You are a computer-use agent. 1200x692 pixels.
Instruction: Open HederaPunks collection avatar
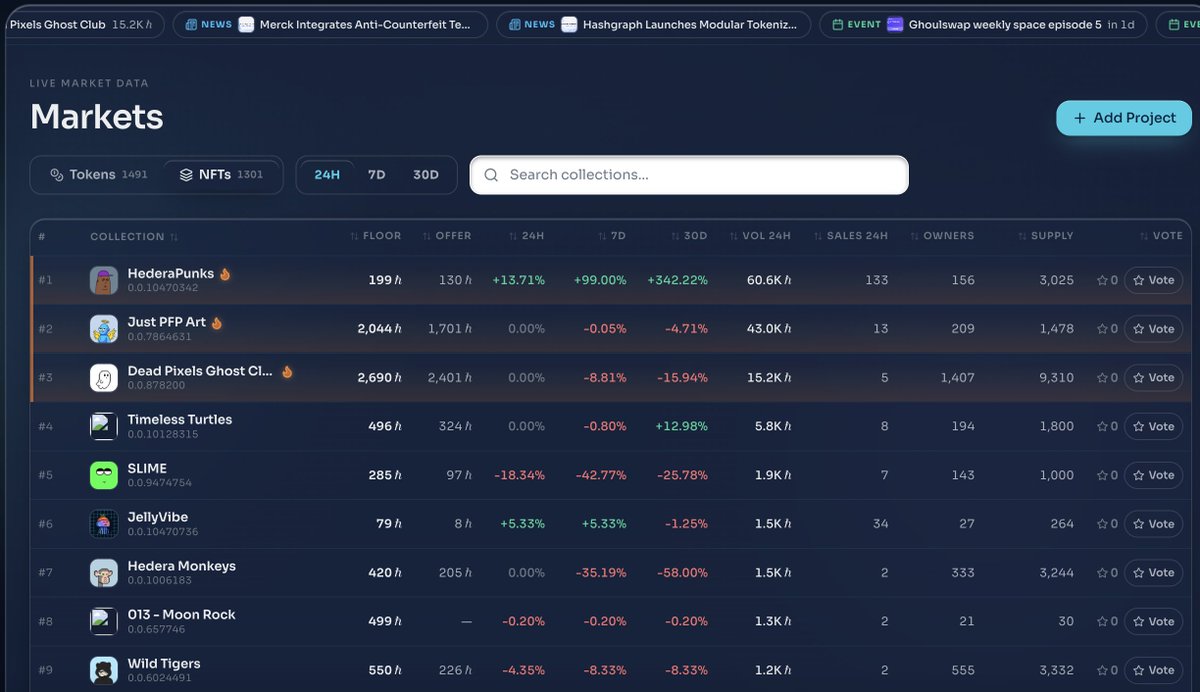tap(104, 280)
